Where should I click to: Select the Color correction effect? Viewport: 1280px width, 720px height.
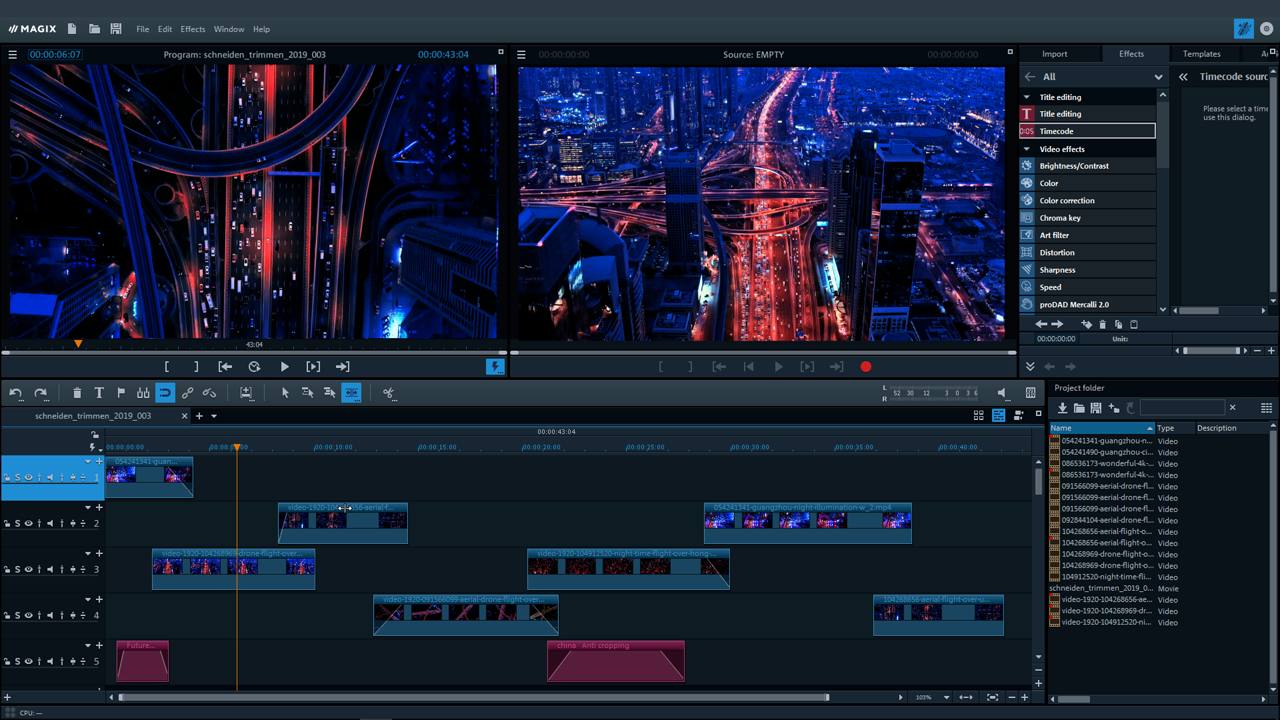1087,201
